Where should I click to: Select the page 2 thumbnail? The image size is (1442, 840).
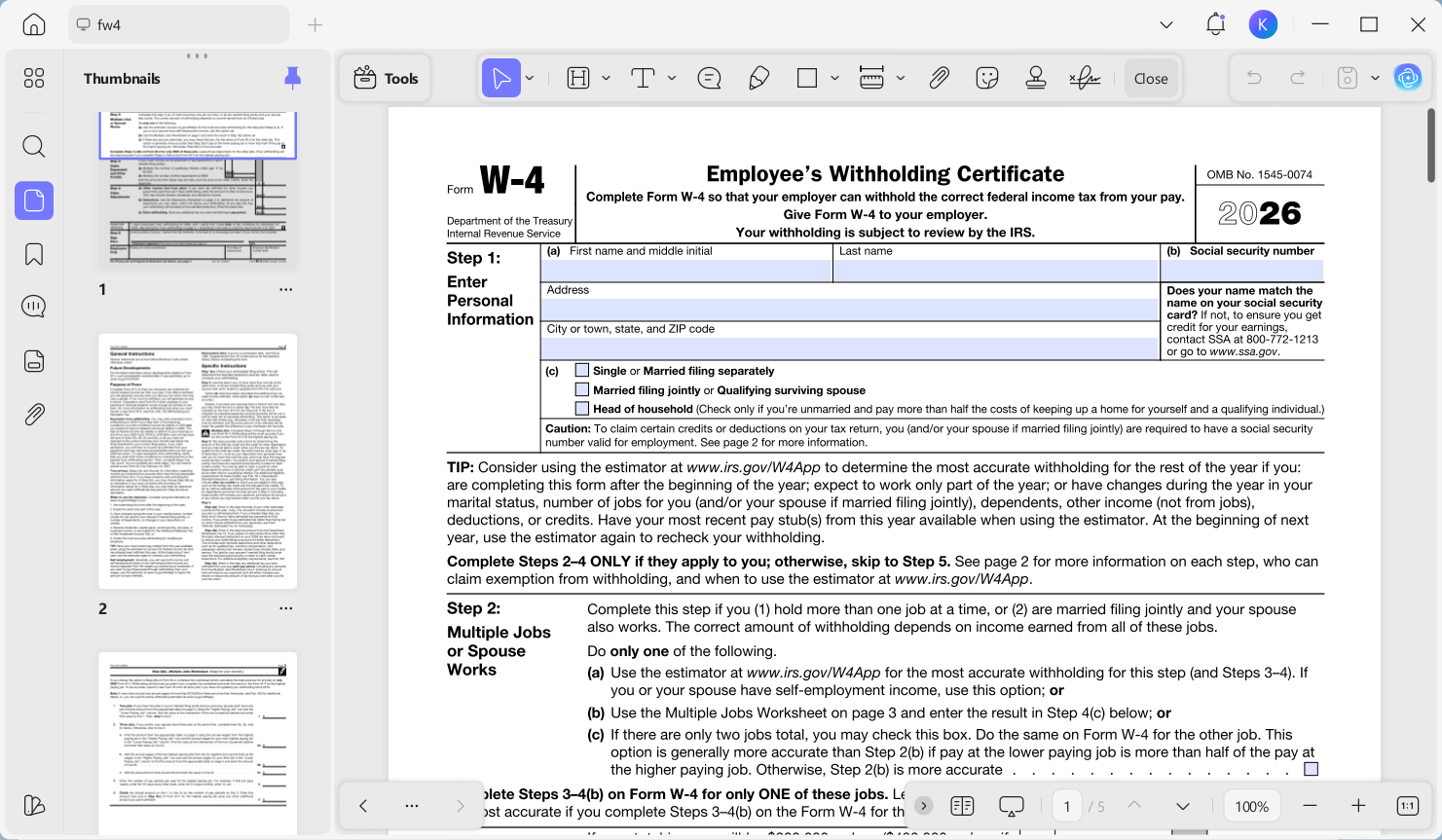[198, 461]
